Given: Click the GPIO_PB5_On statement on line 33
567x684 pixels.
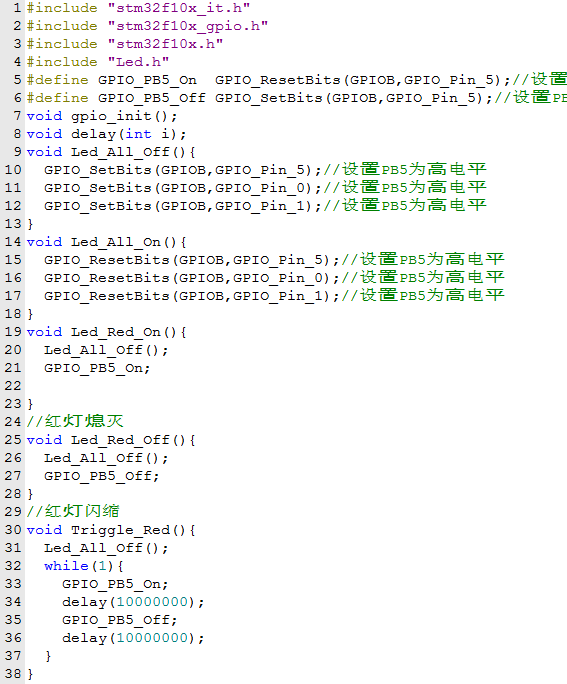Looking at the screenshot, I should [115, 584].
